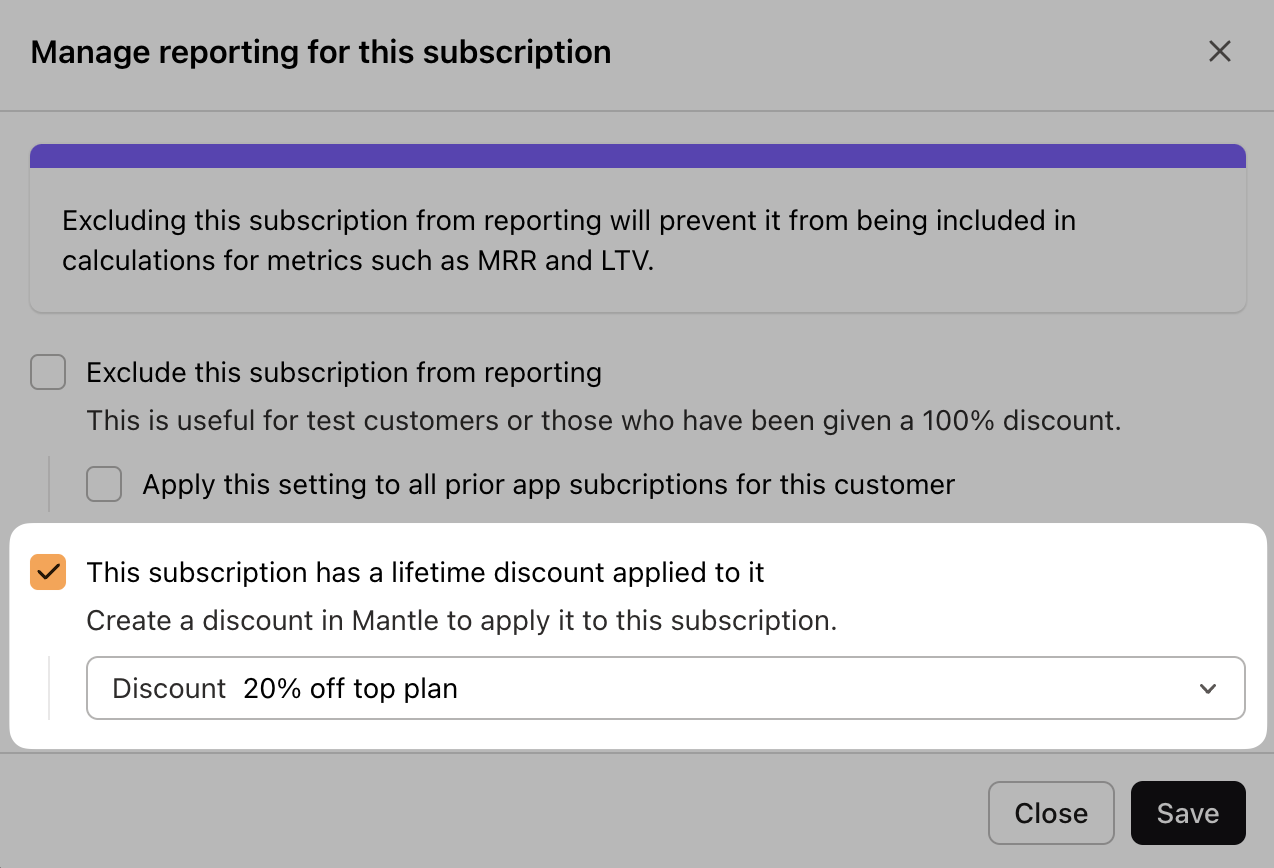The height and width of the screenshot is (868, 1274).
Task: Check Apply this setting to all prior subscriptions
Action: 104,484
